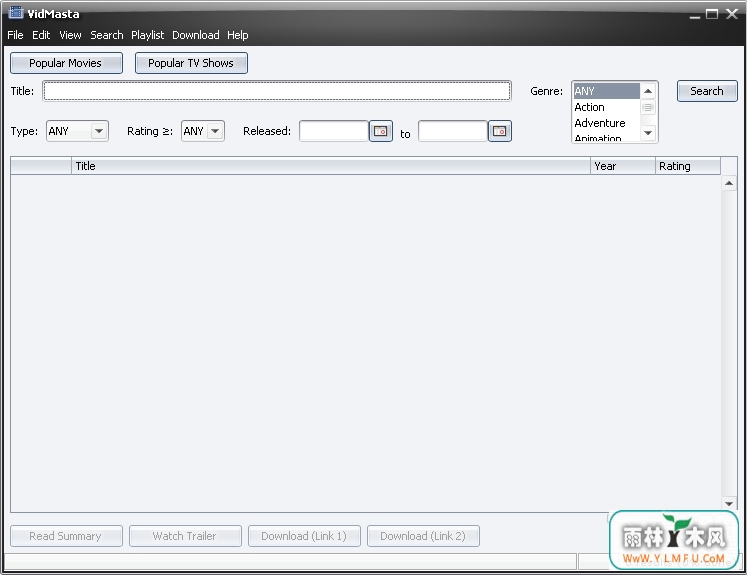Open calendar picker for Released start date
Viewport: 747px width, 575px height.
coord(381,131)
